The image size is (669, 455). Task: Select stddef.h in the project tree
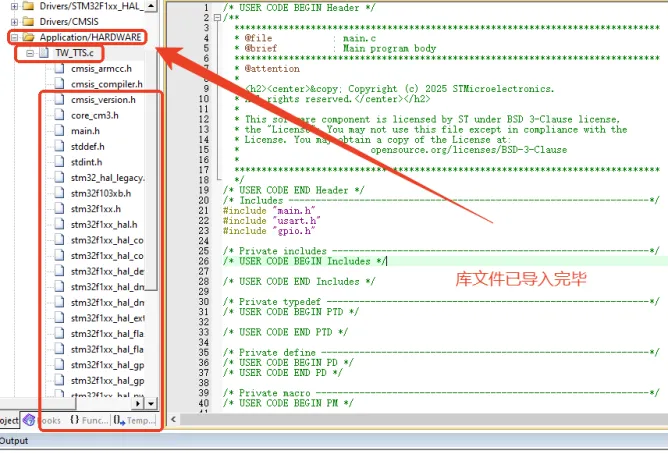[87, 146]
